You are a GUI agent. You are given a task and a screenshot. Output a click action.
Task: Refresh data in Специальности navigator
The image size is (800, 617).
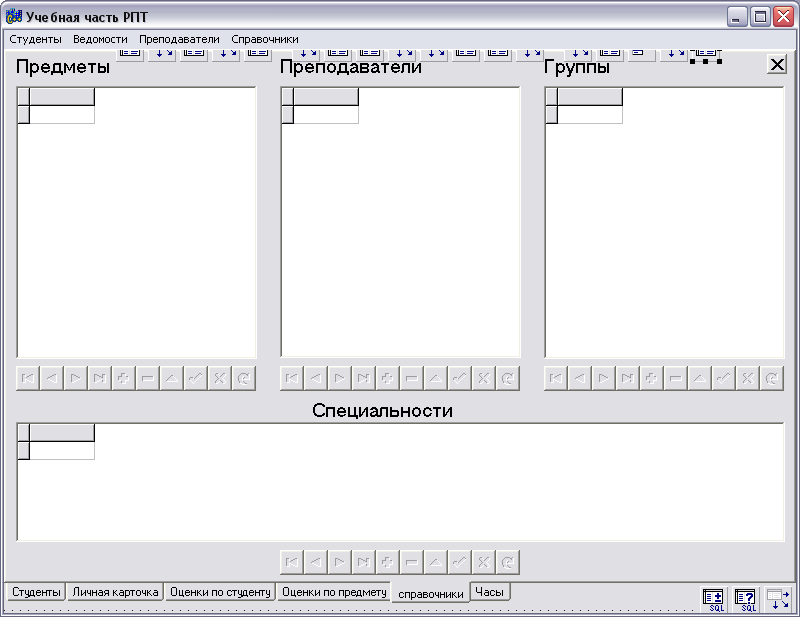[508, 562]
